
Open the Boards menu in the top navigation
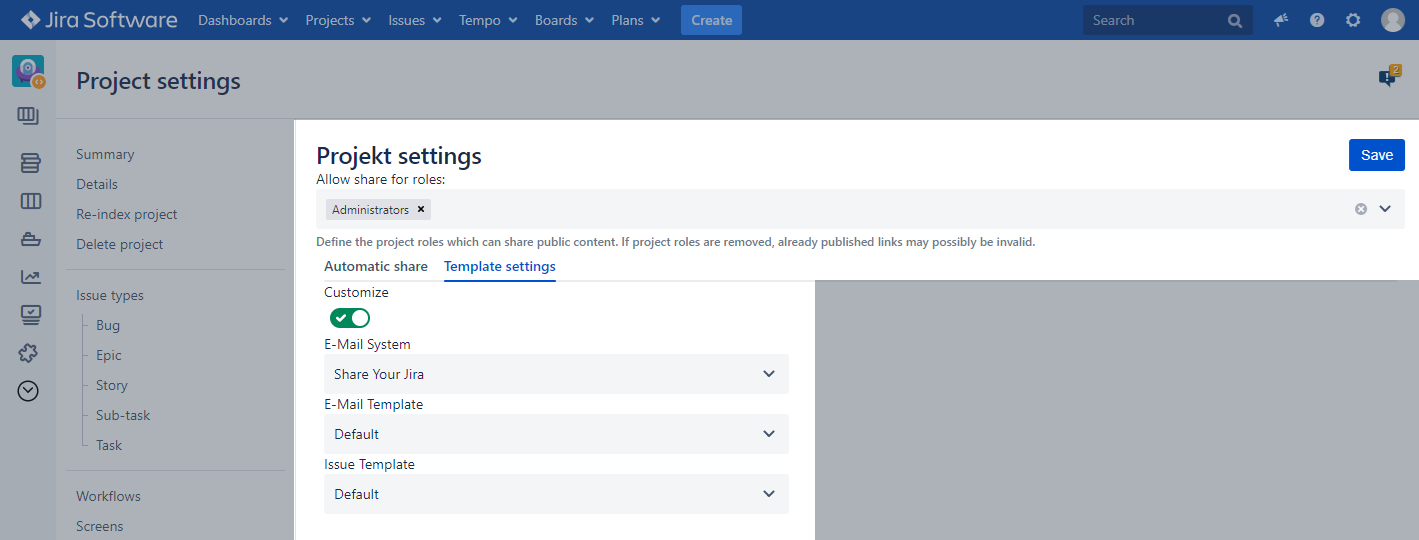click(x=564, y=20)
